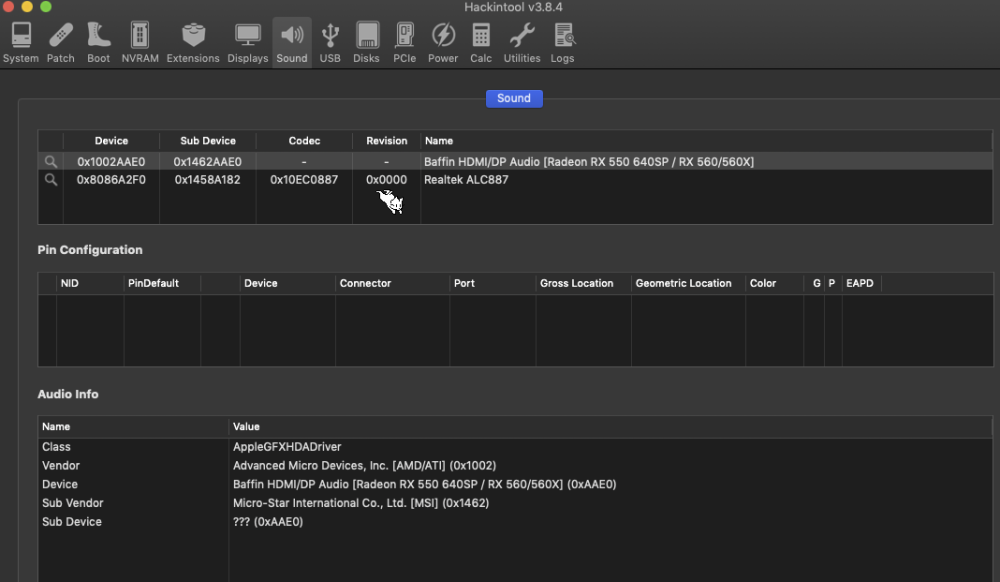Select sub device 0x1462AAE0
1000x582 pixels.
click(207, 162)
